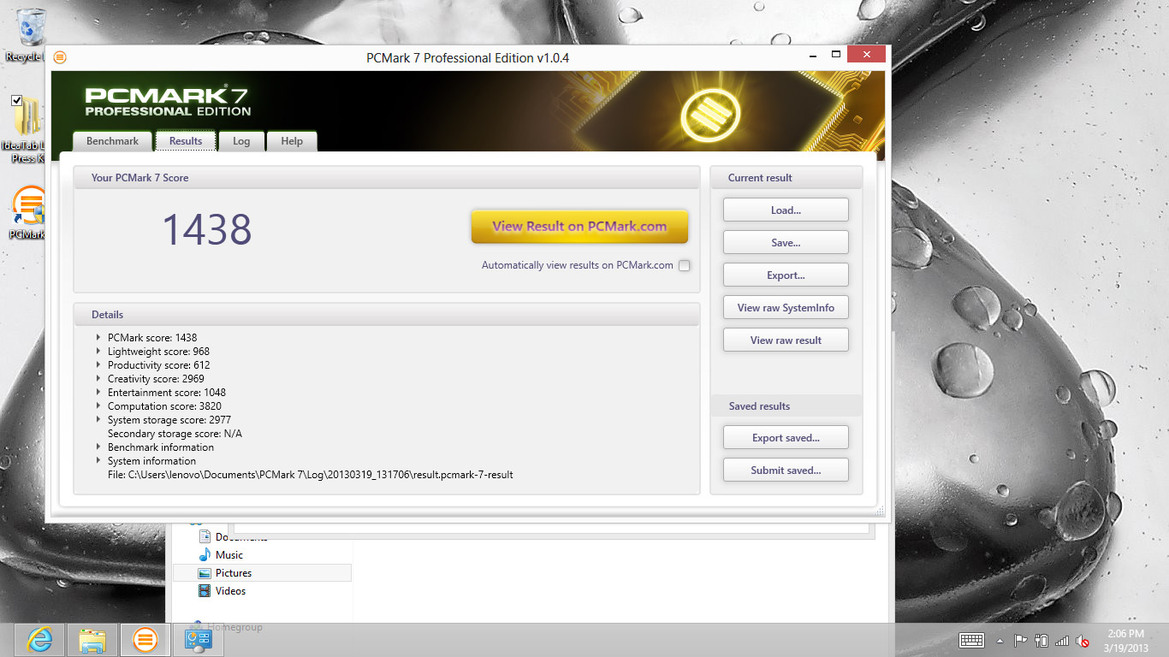
Task: Switch to PCMark via its taskbar icon
Action: tap(145, 640)
